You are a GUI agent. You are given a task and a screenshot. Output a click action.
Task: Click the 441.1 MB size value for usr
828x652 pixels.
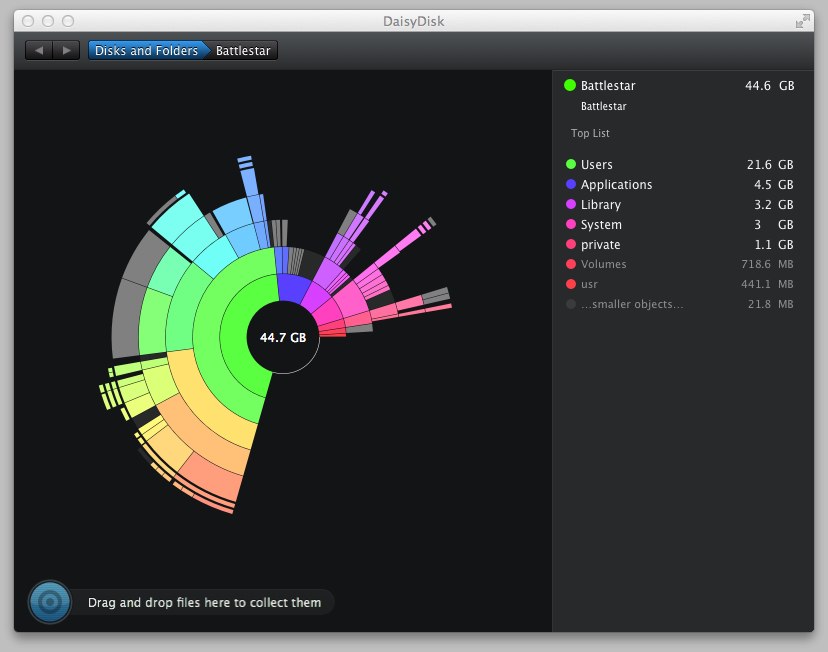pyautogui.click(x=767, y=284)
